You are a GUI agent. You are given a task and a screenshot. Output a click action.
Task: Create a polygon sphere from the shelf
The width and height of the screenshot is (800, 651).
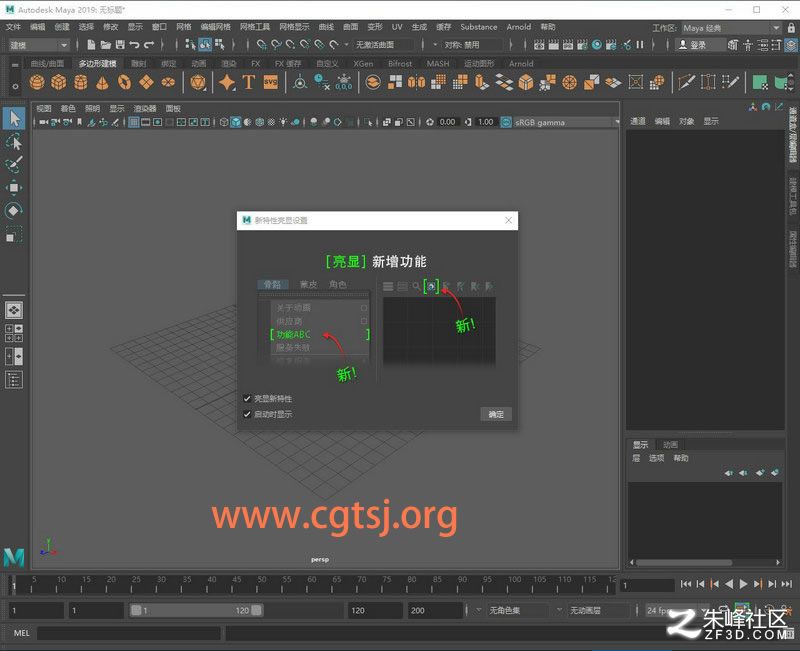point(37,82)
